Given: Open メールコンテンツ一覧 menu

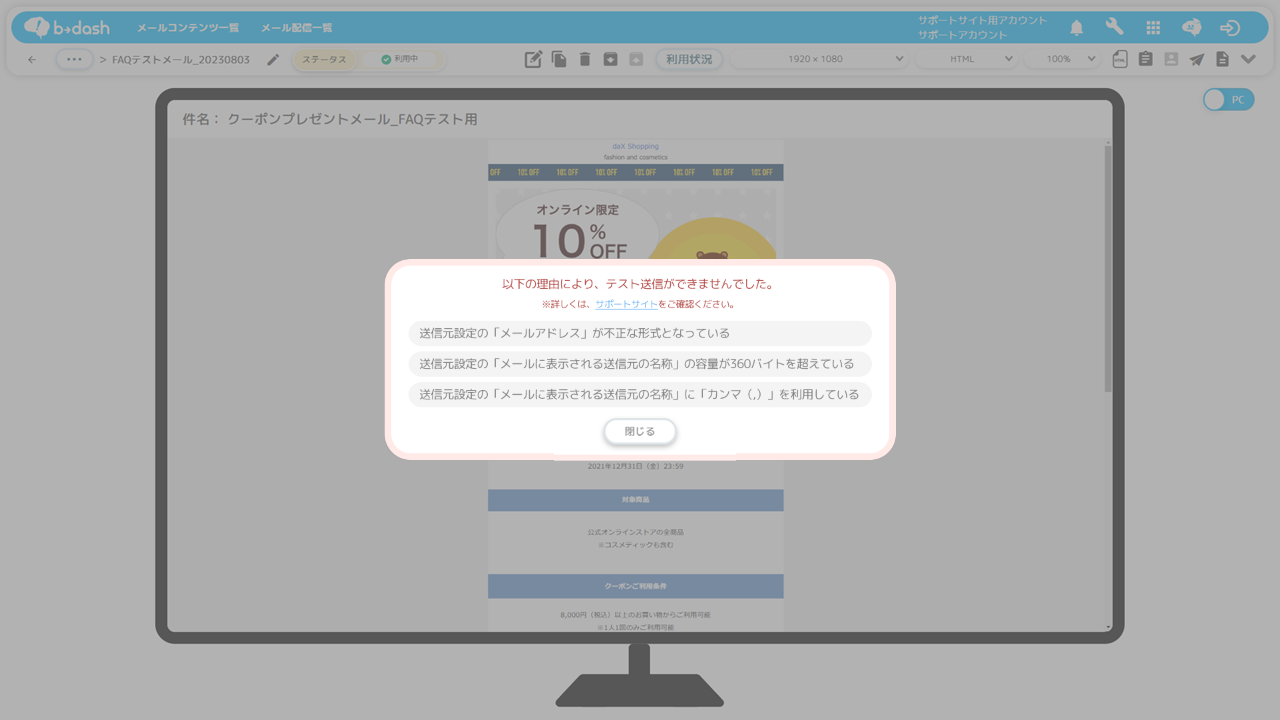Looking at the screenshot, I should tap(188, 28).
